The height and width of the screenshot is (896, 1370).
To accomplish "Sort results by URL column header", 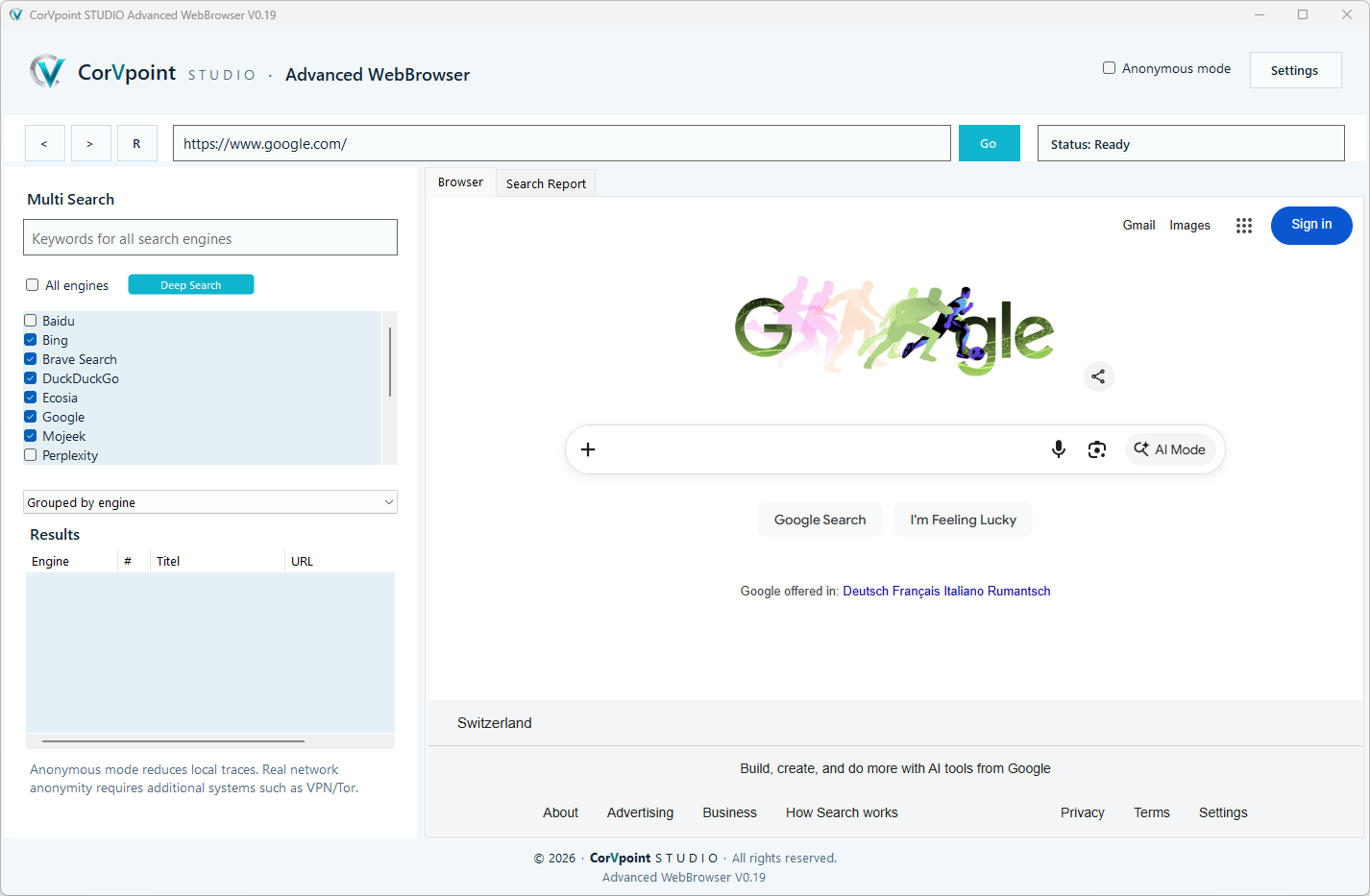I will coord(340,561).
